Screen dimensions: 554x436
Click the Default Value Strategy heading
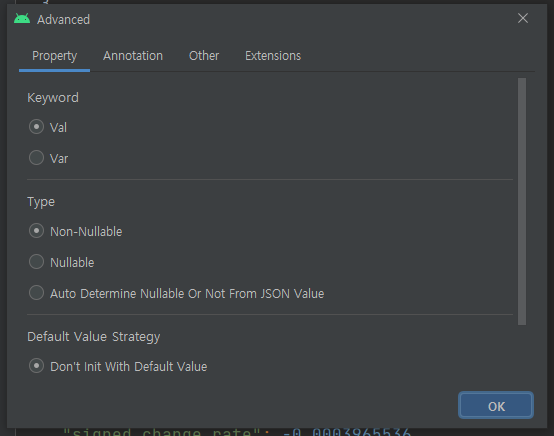point(94,337)
